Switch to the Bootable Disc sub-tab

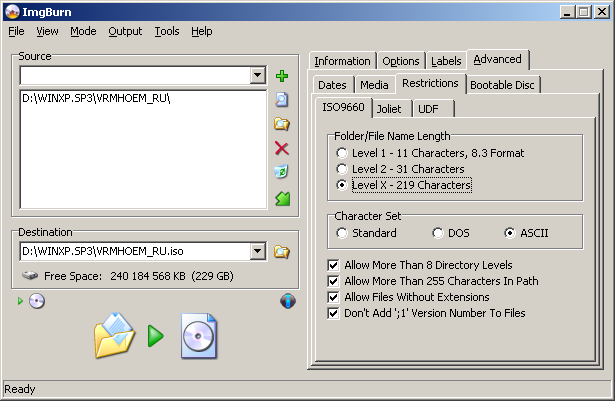(502, 85)
